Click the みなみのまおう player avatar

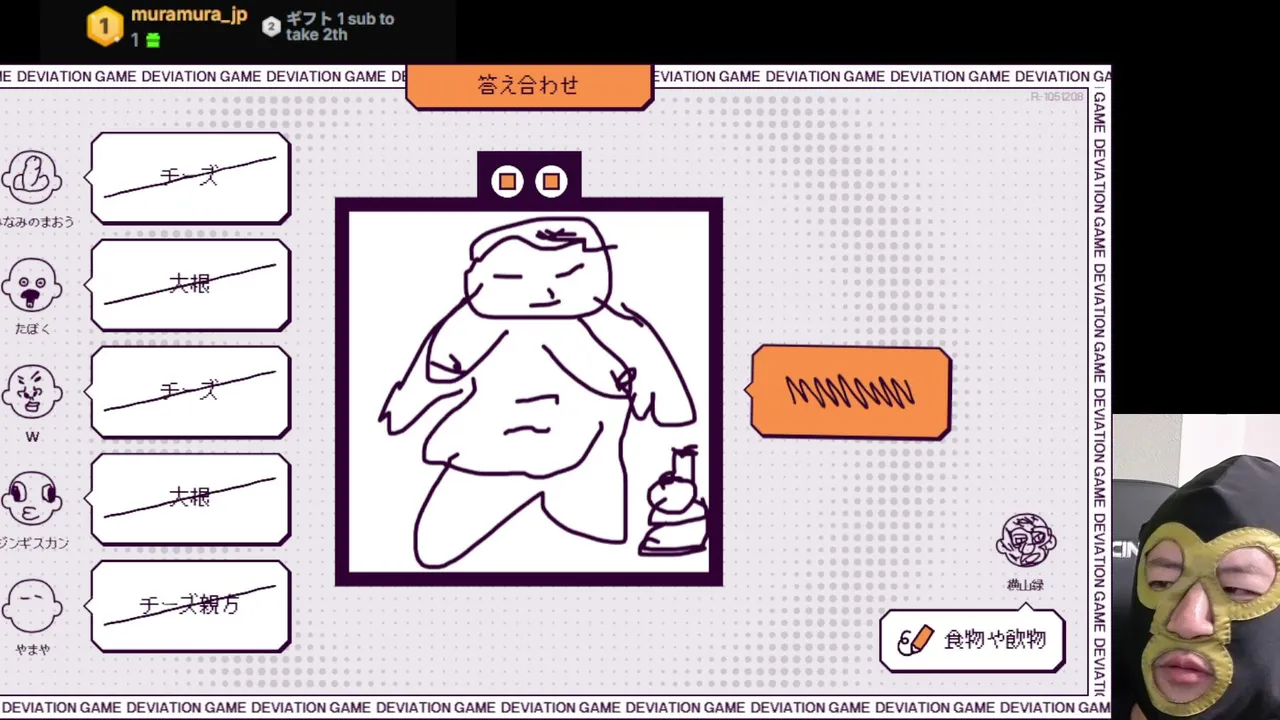click(x=32, y=178)
